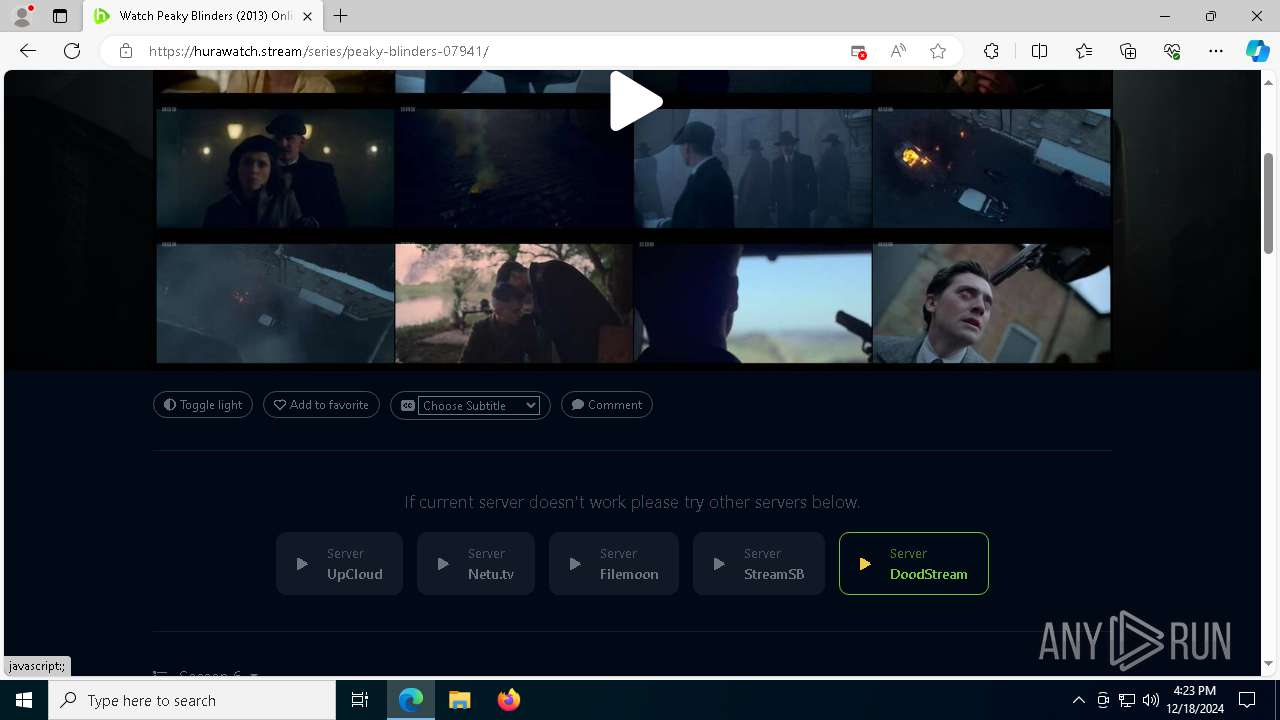Select StreamSB server
This screenshot has width=1280, height=720.
coord(759,564)
